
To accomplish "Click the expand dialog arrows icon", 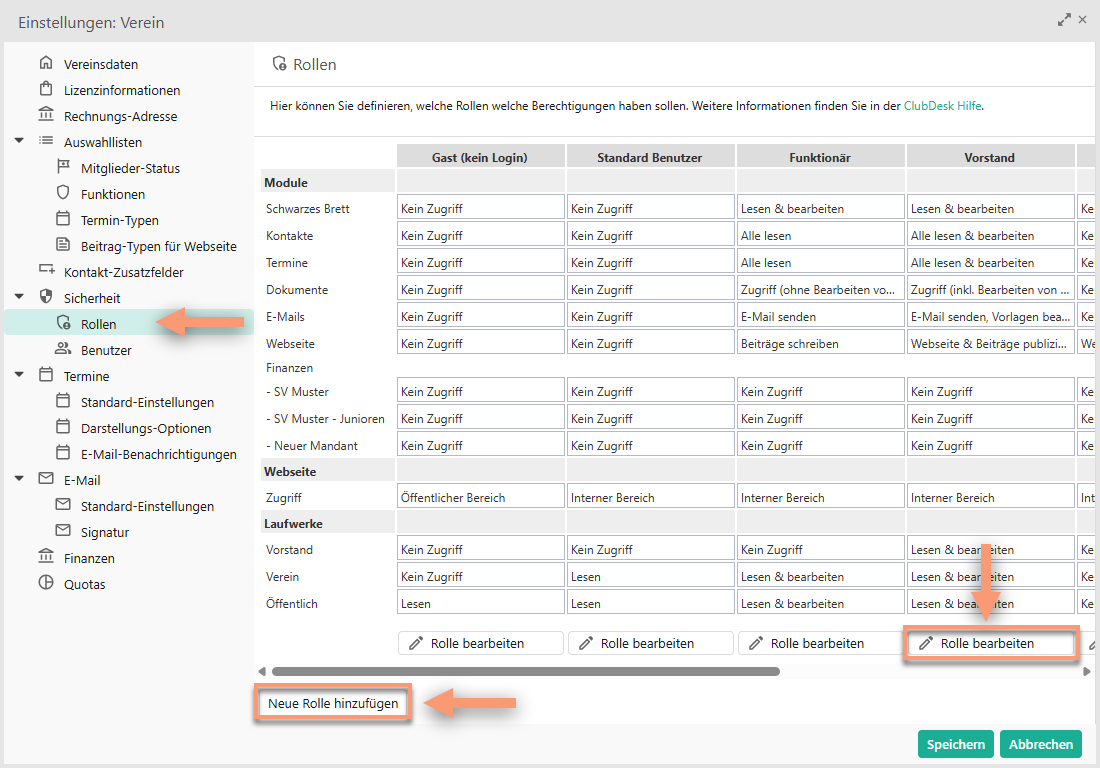I will coord(1064,20).
